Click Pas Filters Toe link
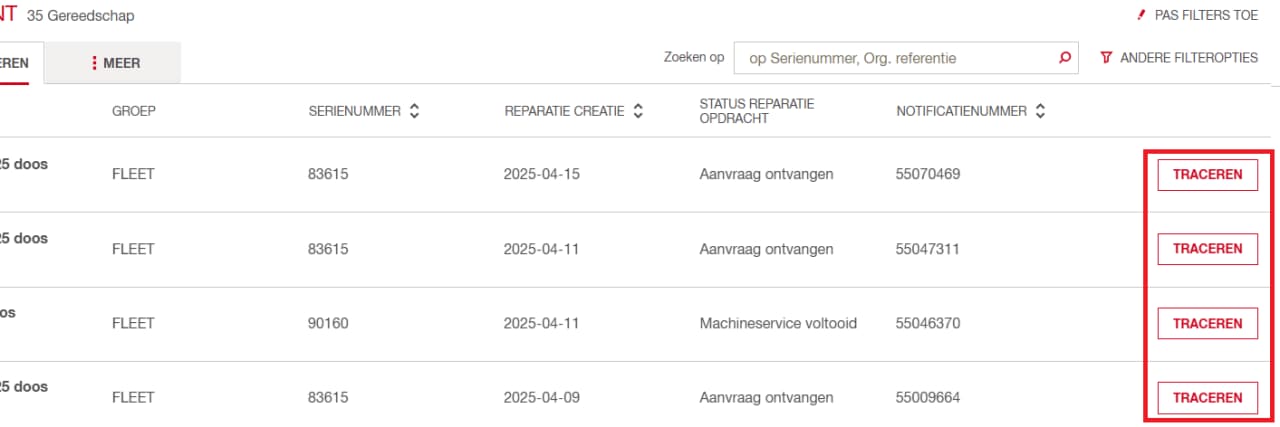 [x=1196, y=15]
